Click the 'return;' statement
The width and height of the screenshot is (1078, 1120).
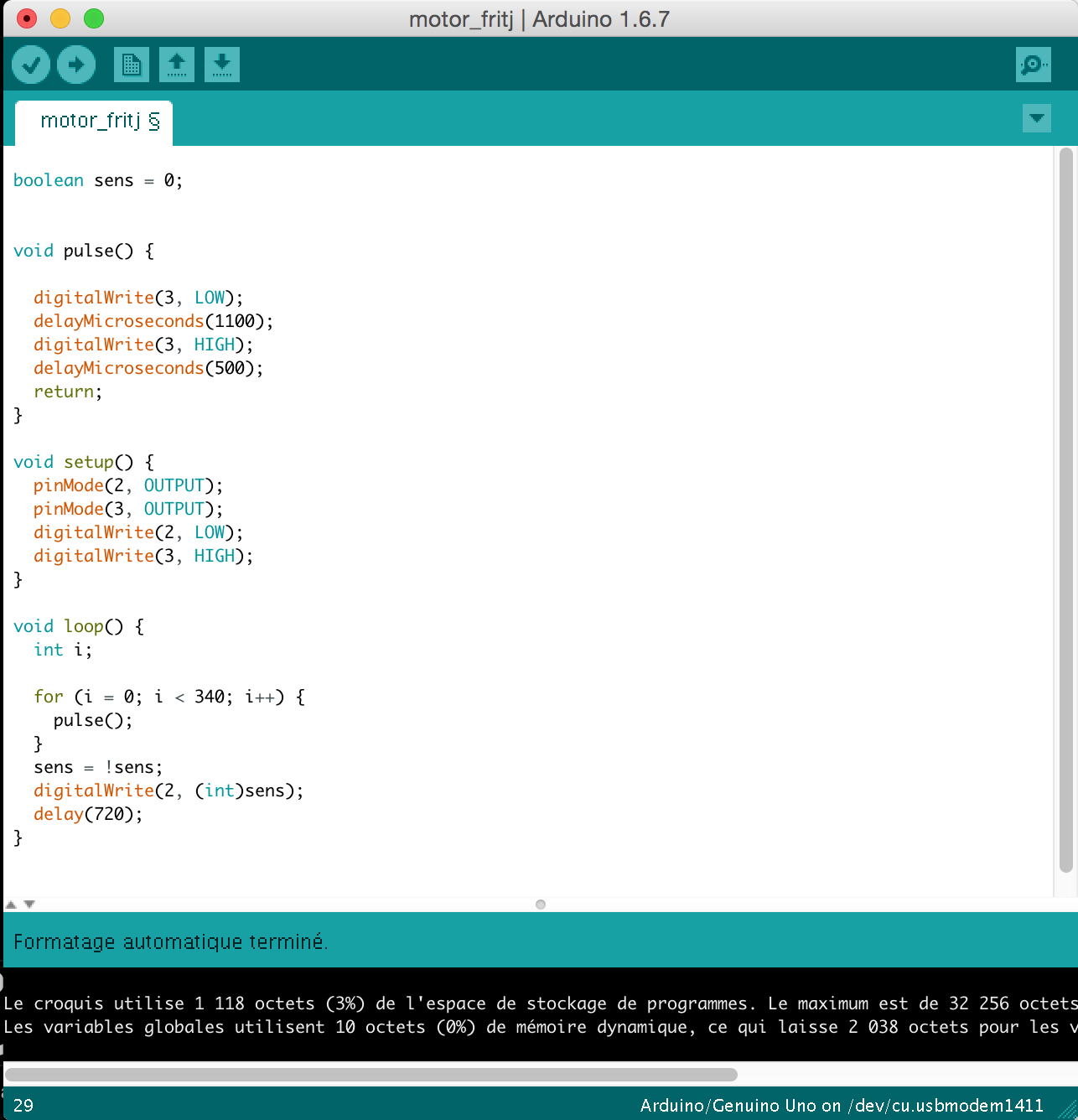pos(68,391)
